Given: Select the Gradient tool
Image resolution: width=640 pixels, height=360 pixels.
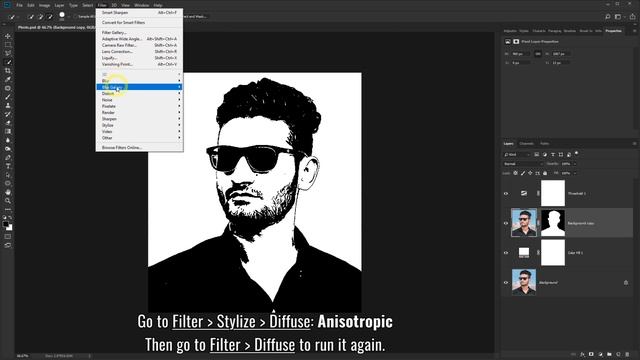Looking at the screenshot, I should click(x=8, y=131).
